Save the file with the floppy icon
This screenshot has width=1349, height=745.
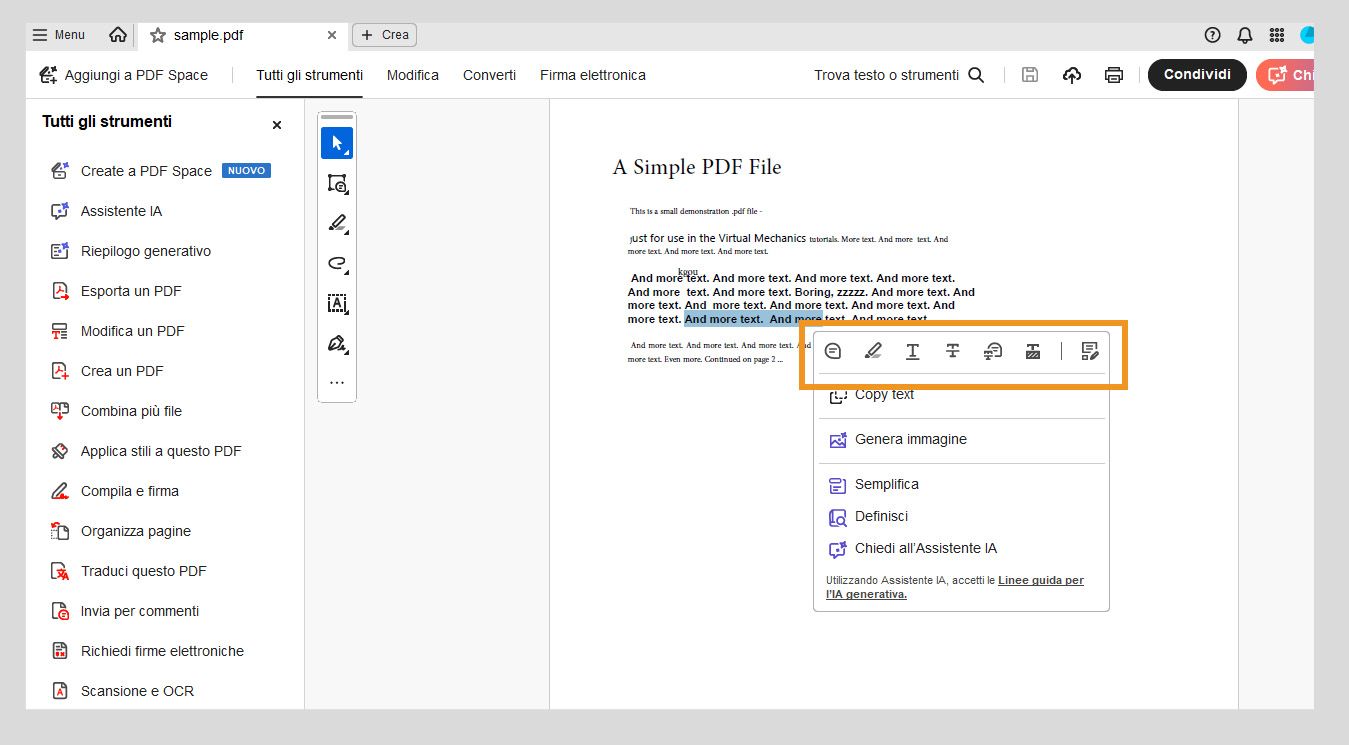(1030, 75)
